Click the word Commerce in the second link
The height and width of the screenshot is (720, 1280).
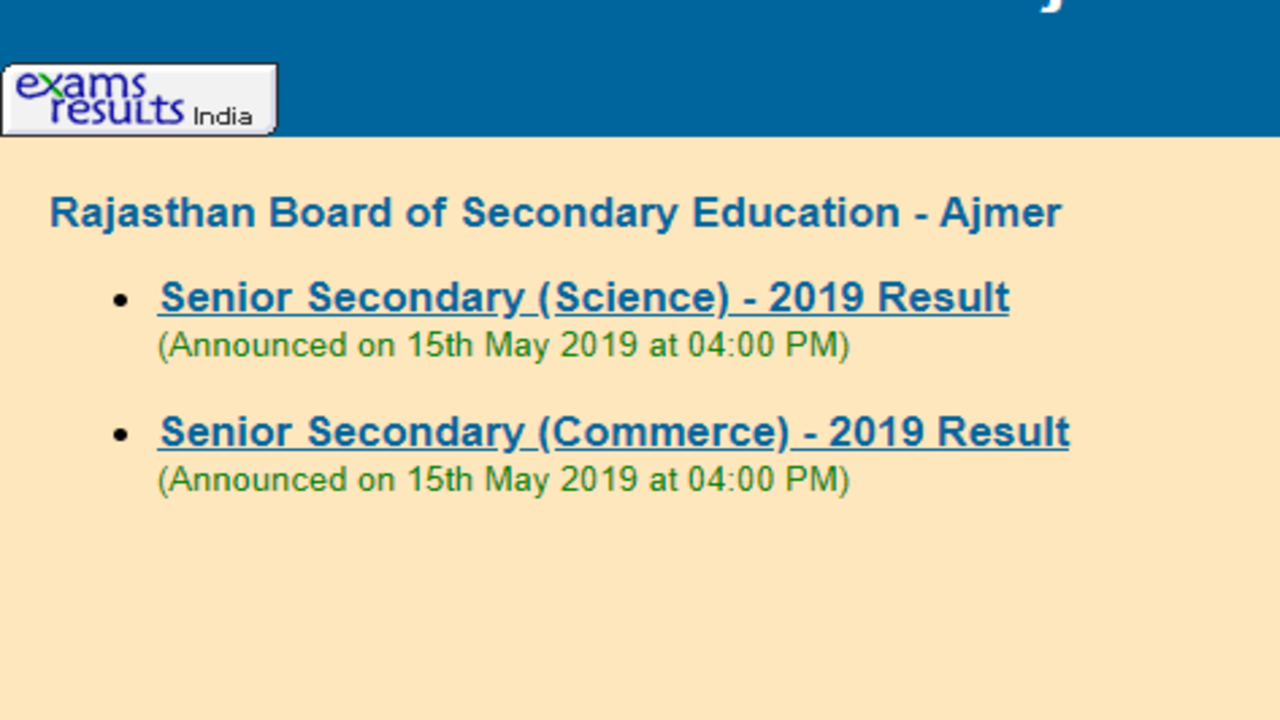pos(671,432)
